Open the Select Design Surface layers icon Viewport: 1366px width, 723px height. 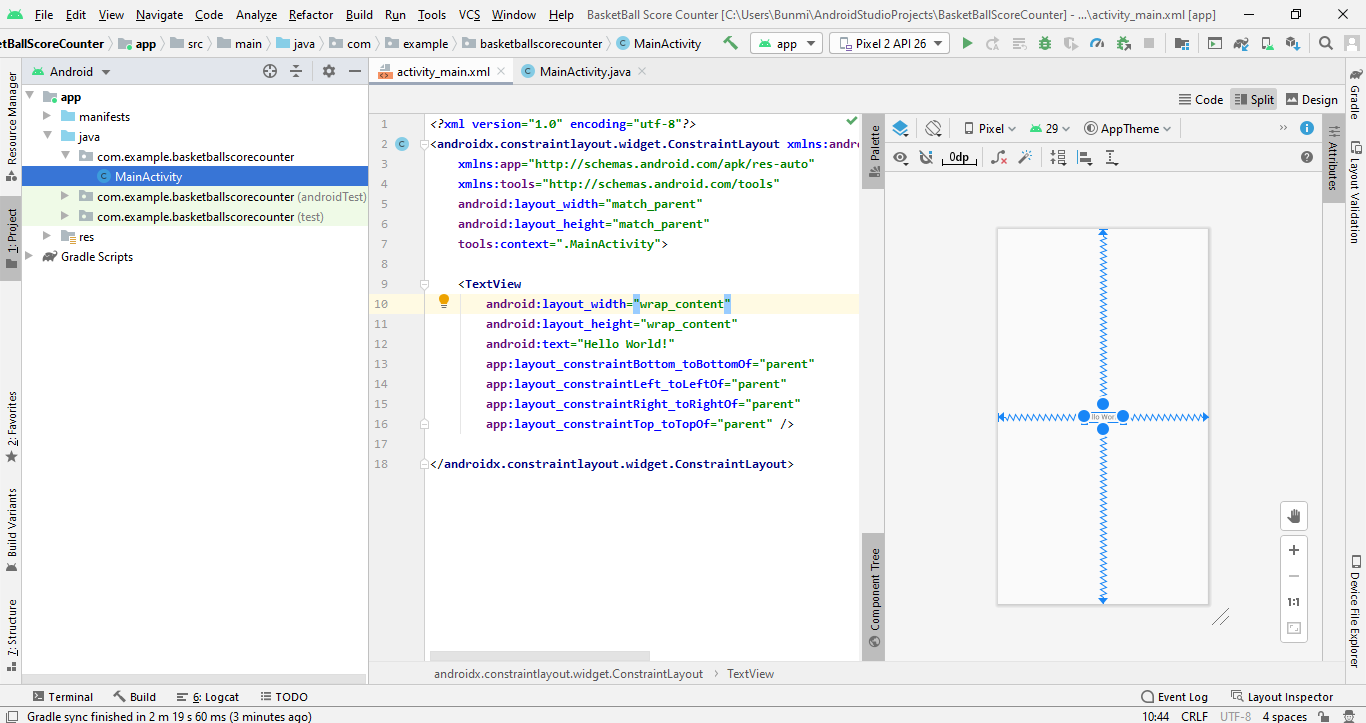tap(900, 128)
